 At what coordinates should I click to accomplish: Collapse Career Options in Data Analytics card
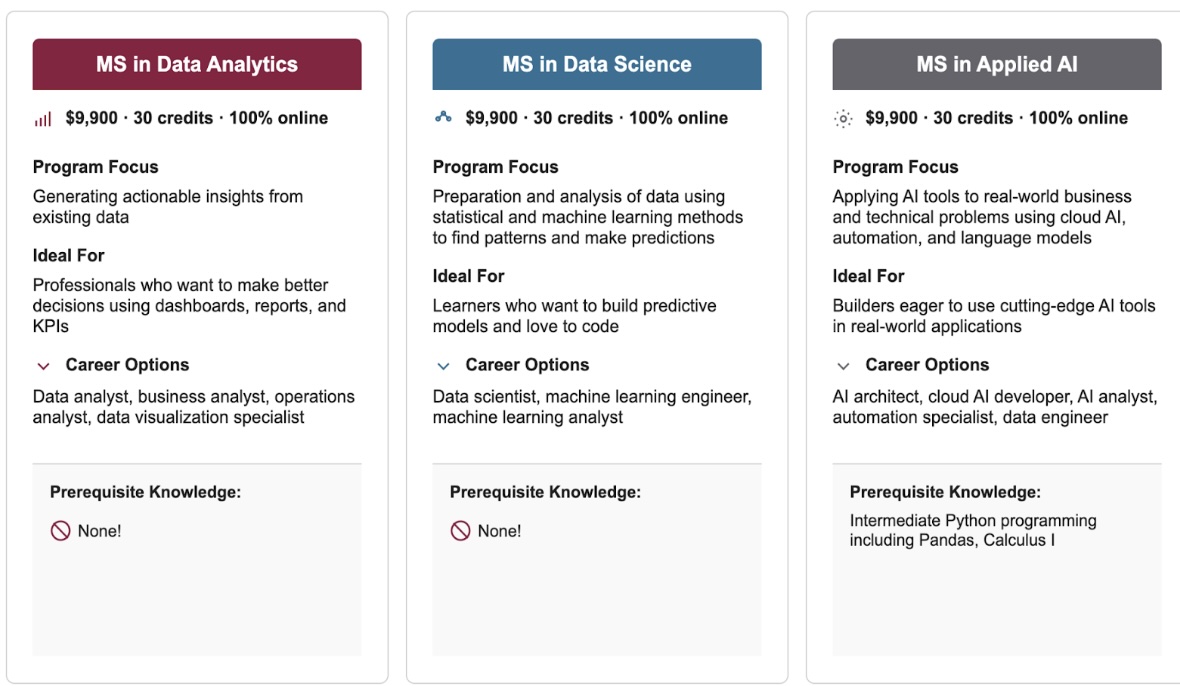(43, 366)
